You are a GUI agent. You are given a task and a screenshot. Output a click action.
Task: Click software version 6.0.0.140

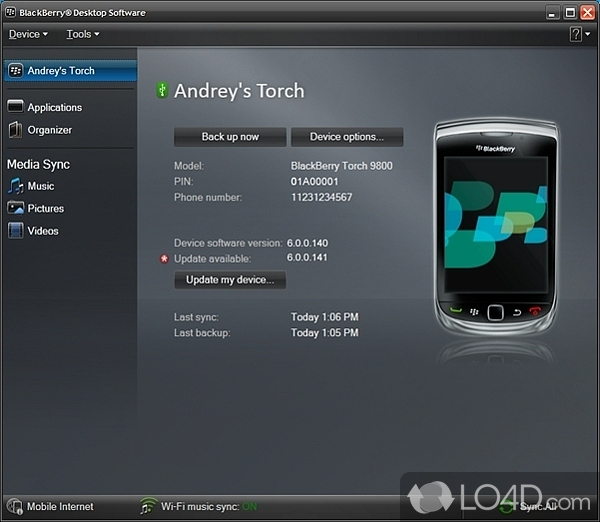[307, 243]
